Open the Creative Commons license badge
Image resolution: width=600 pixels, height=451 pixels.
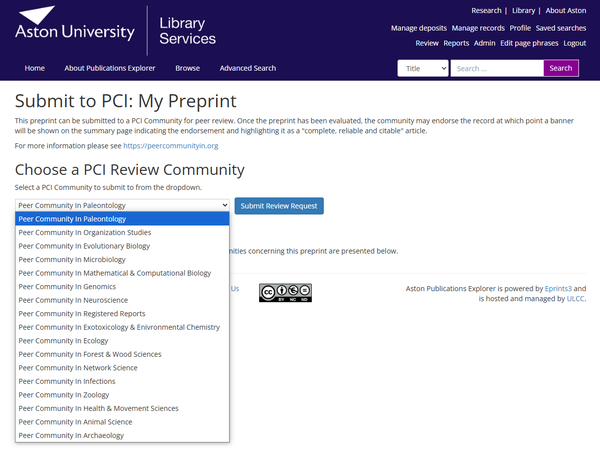click(x=285, y=293)
